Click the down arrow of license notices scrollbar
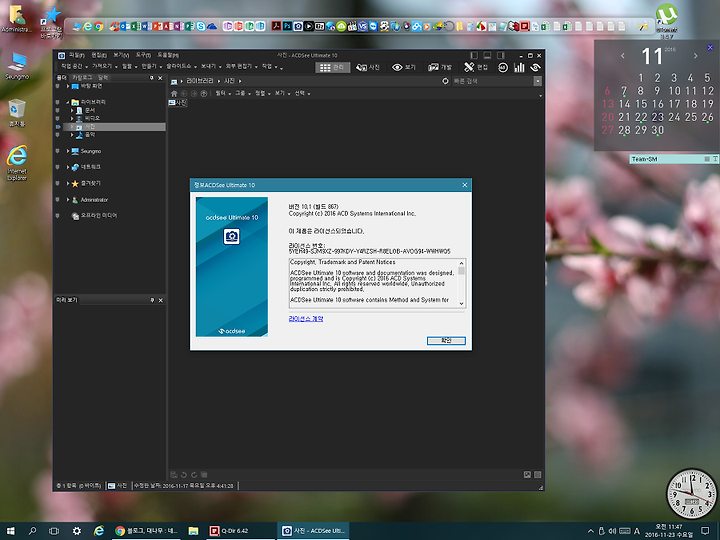The image size is (720, 540). click(x=461, y=304)
